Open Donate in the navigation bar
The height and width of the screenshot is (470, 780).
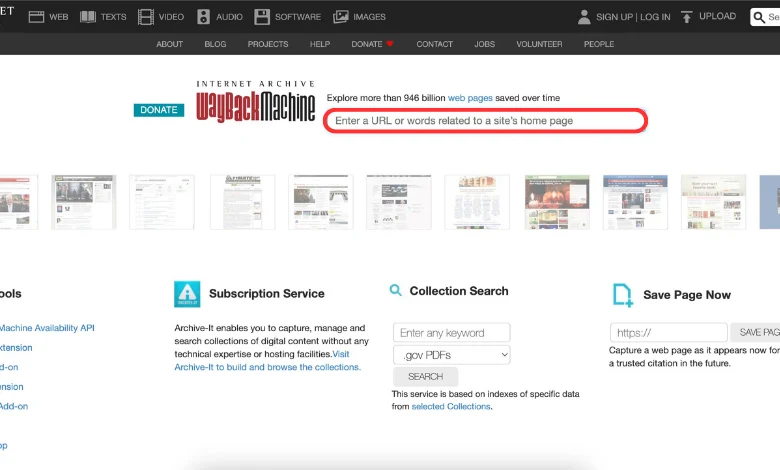[x=367, y=44]
